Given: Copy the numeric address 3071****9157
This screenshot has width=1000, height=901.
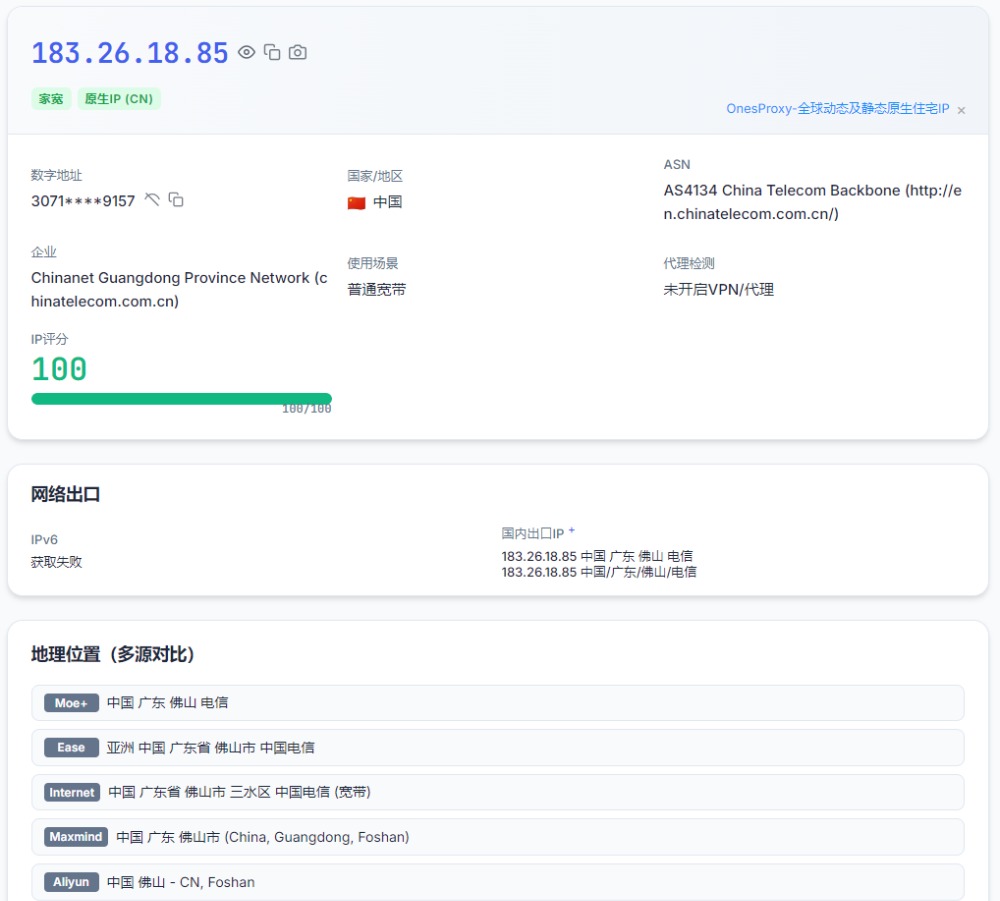Looking at the screenshot, I should click(x=176, y=200).
